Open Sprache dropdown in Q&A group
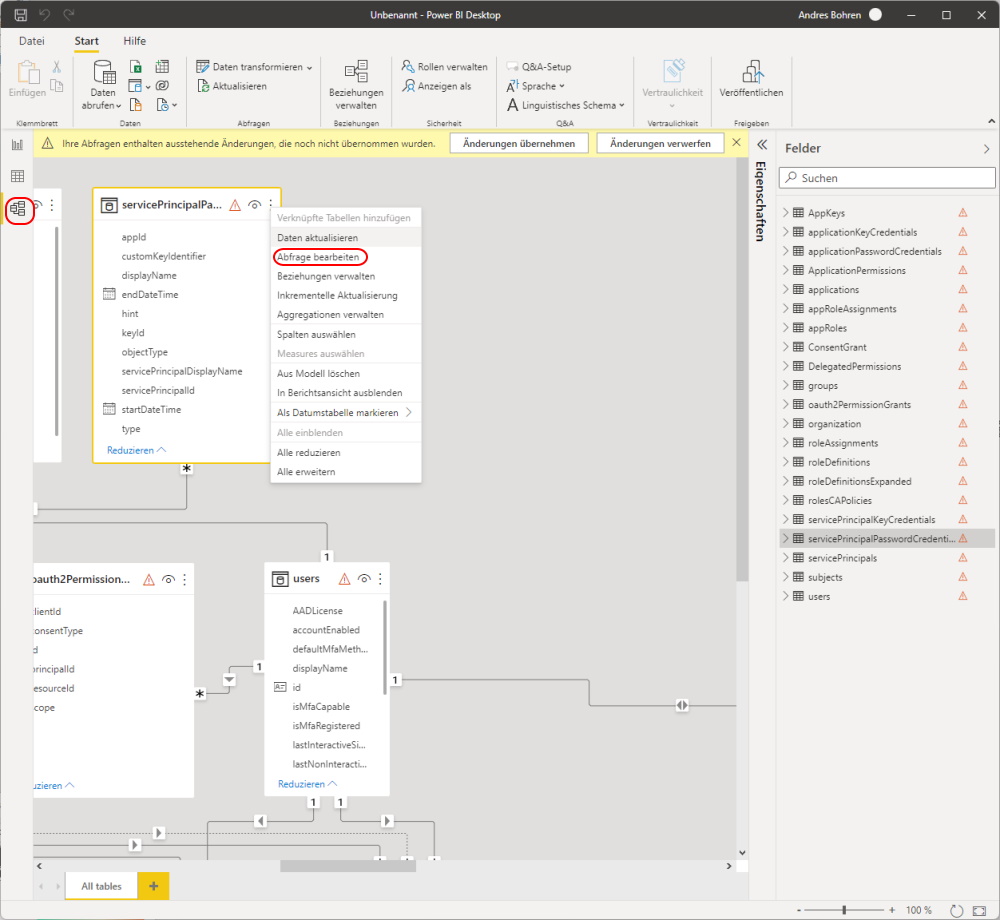The height and width of the screenshot is (920, 1000). (562, 86)
